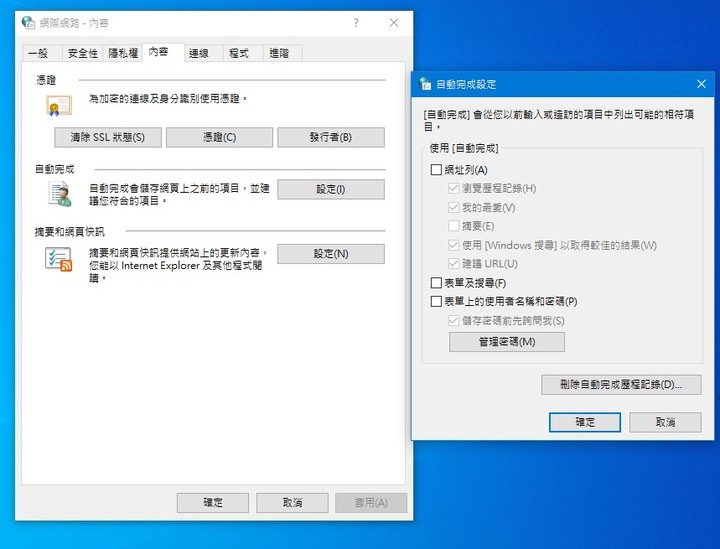Click the 摘要和網頁快訊 section heading
The height and width of the screenshot is (549, 720).
(69, 232)
